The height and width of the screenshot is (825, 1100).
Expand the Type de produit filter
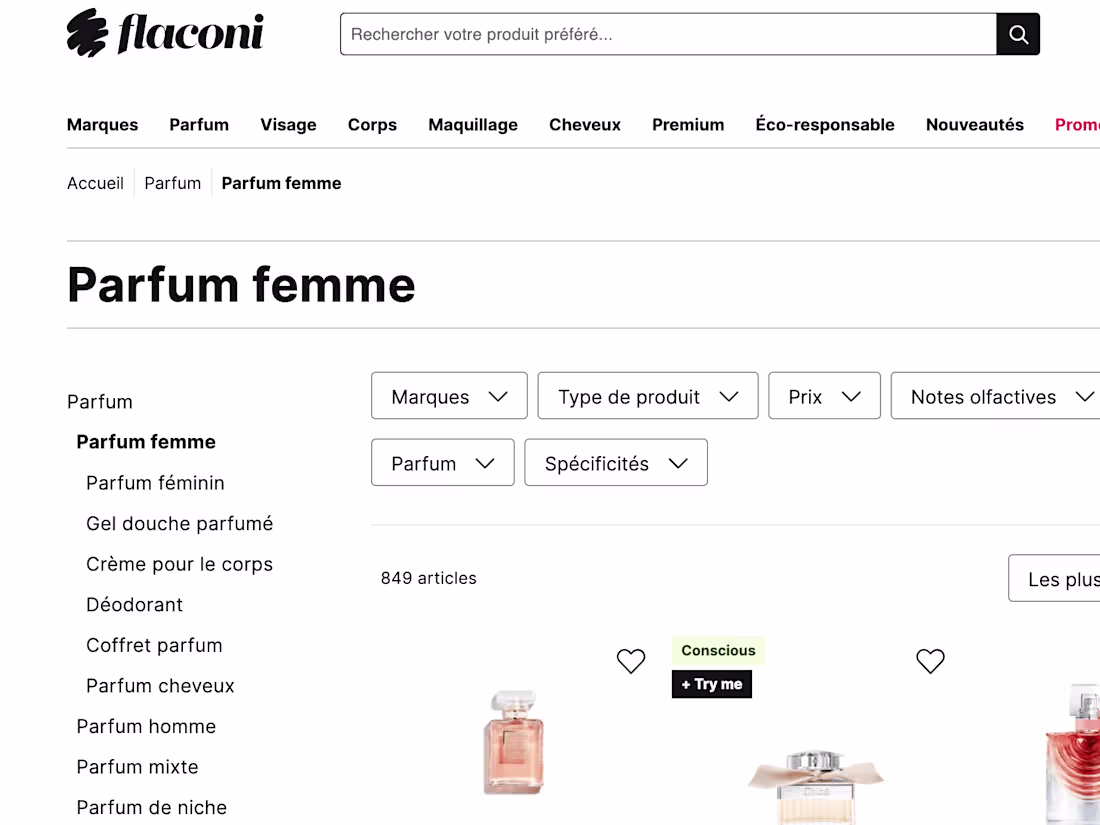647,396
